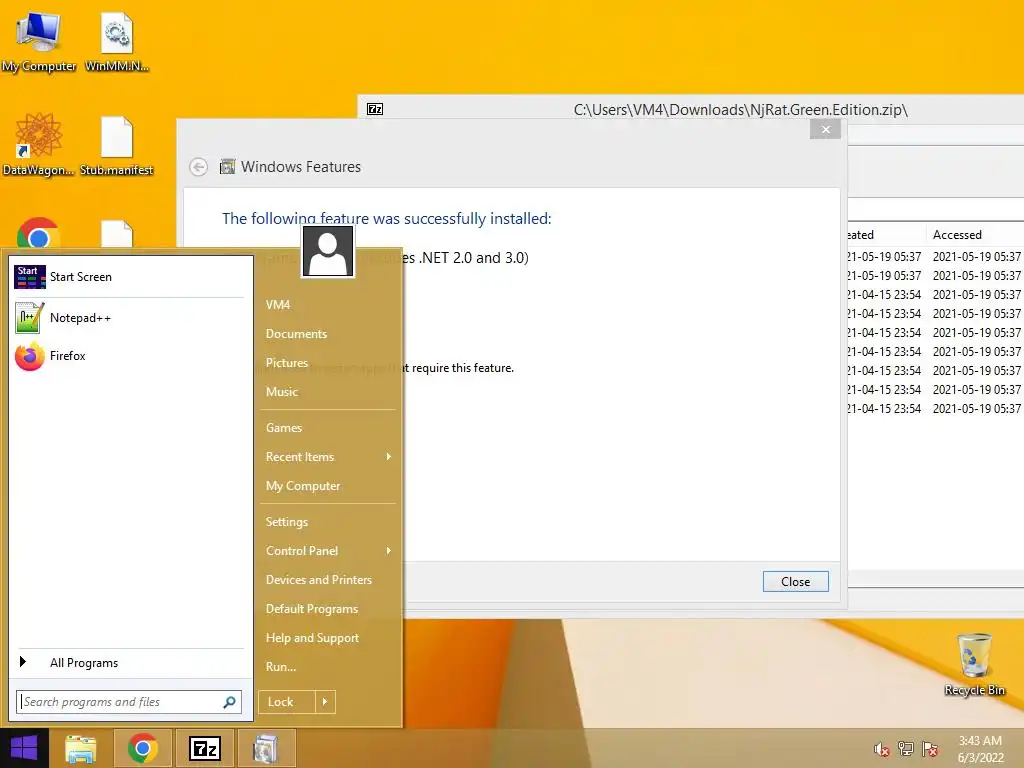Open My Computer desktop icon
1024x768 pixels.
click(39, 40)
